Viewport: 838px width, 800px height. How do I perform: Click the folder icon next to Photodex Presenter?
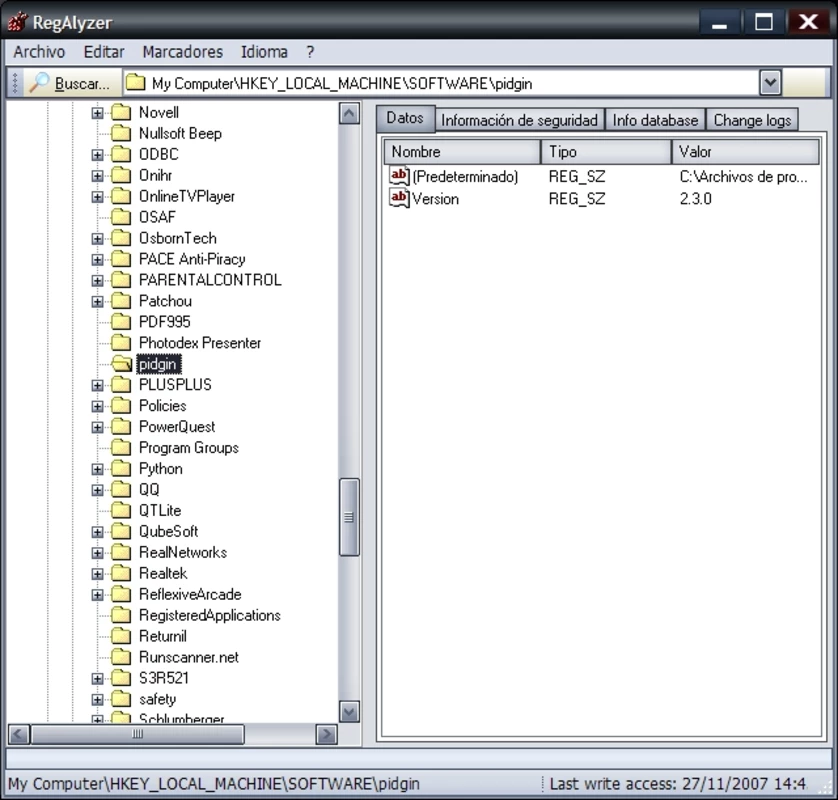121,343
